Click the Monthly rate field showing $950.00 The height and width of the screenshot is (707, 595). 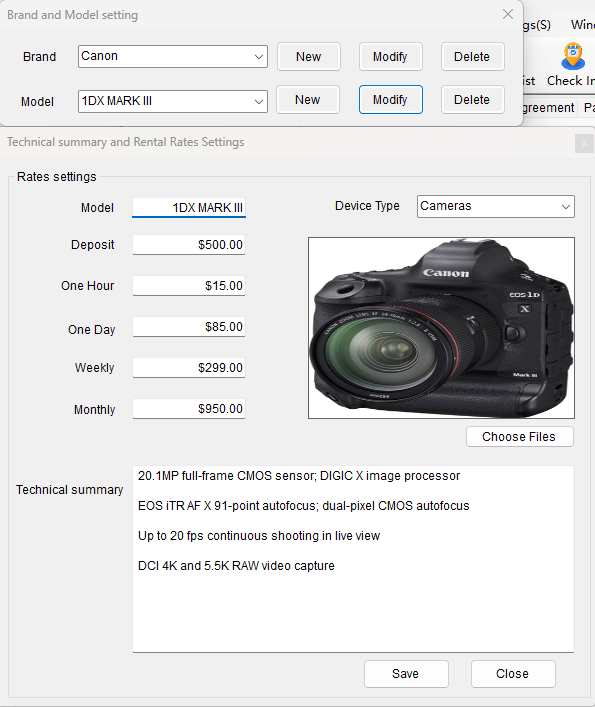click(189, 409)
